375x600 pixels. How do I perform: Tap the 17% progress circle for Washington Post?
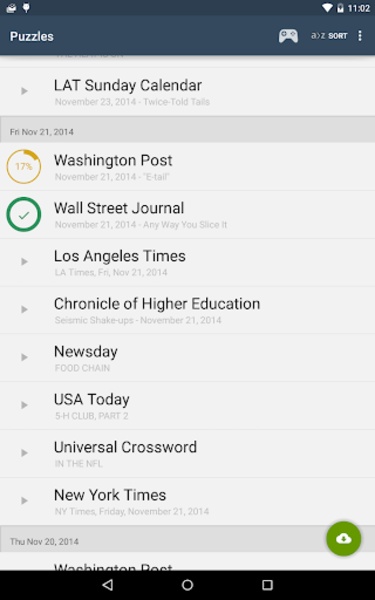(x=24, y=166)
